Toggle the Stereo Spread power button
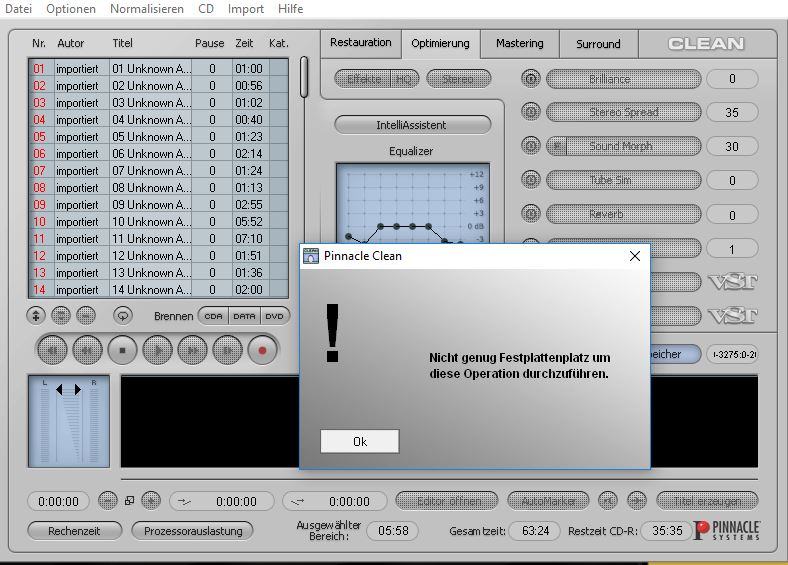Screen dimensions: 788x565 (x=531, y=112)
